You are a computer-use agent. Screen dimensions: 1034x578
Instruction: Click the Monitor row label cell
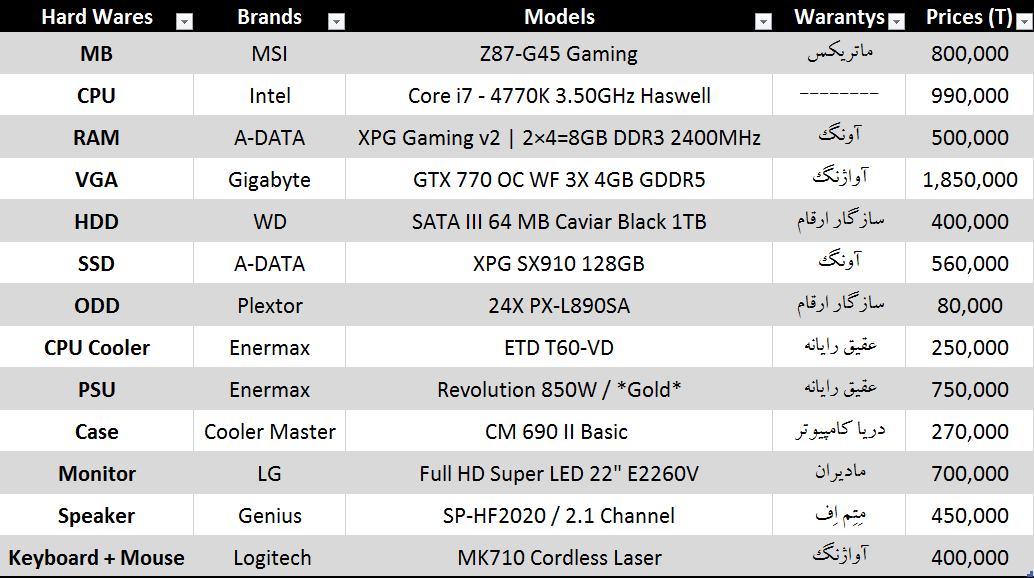coord(97,474)
